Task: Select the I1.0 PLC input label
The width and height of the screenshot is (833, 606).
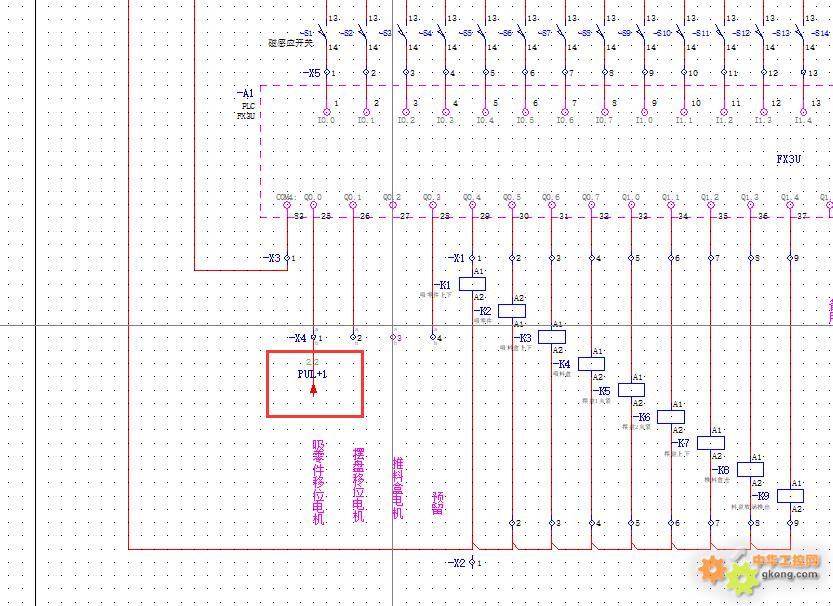Action: 644,121
